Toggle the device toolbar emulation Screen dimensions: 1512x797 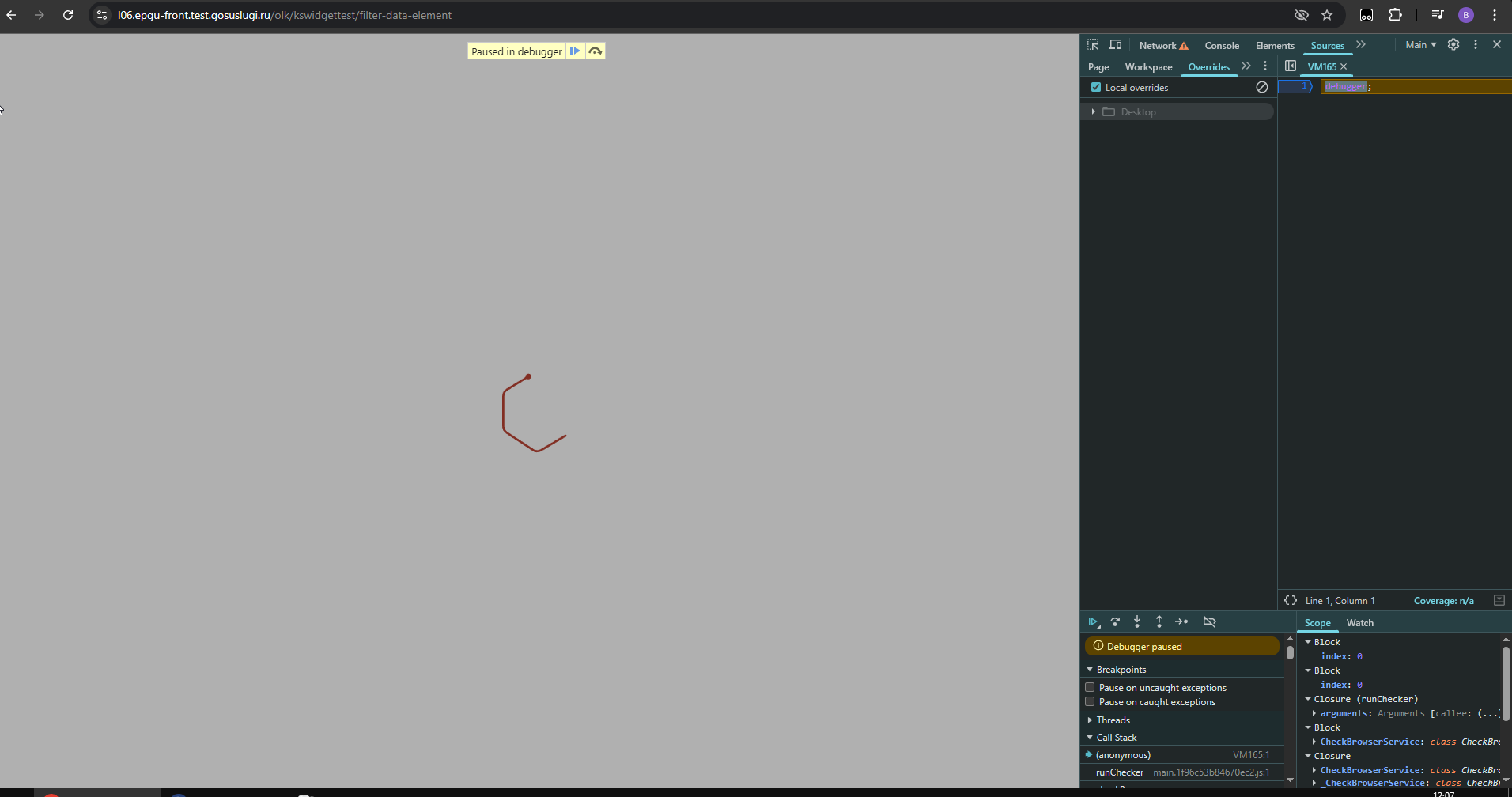tap(1115, 45)
